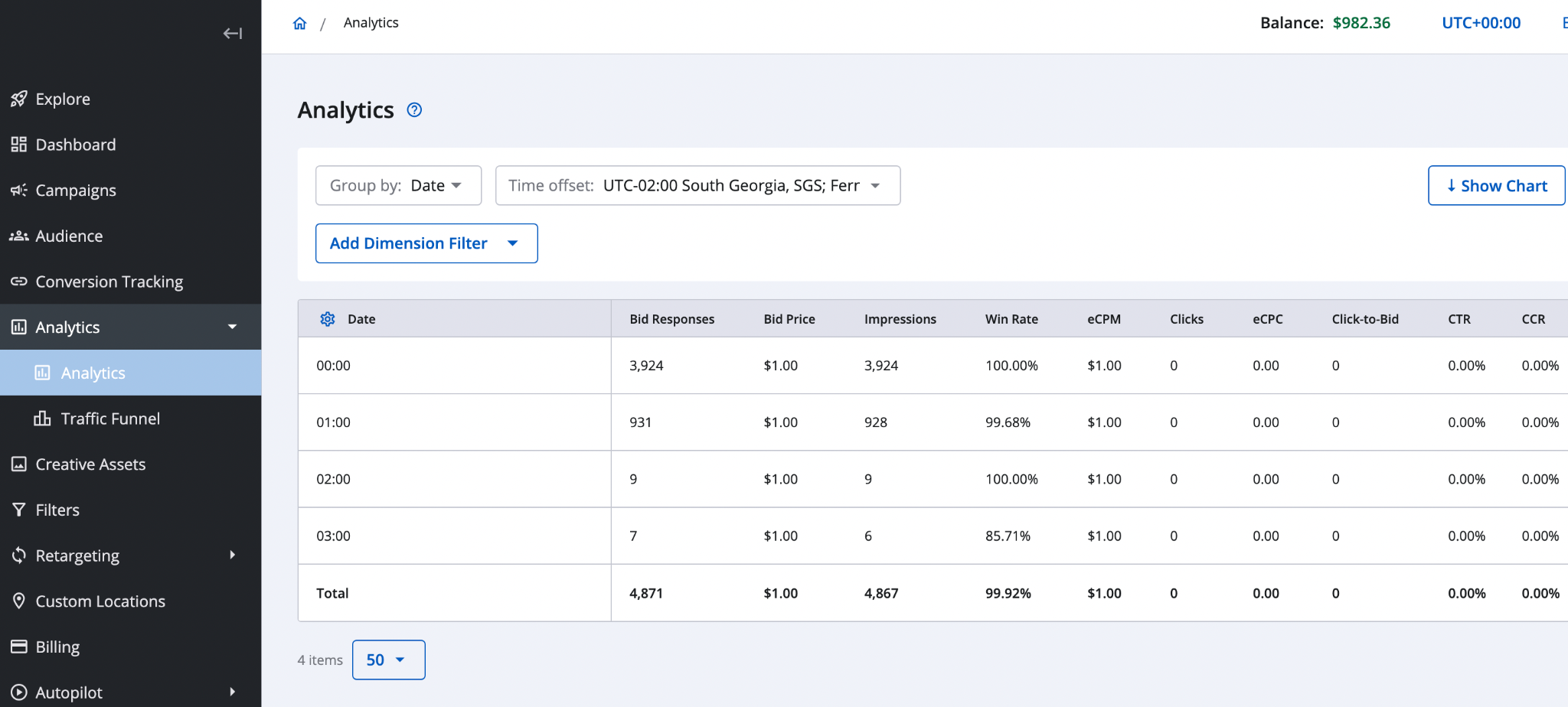
Task: Click the Custom Locations pin icon
Action: [19, 601]
